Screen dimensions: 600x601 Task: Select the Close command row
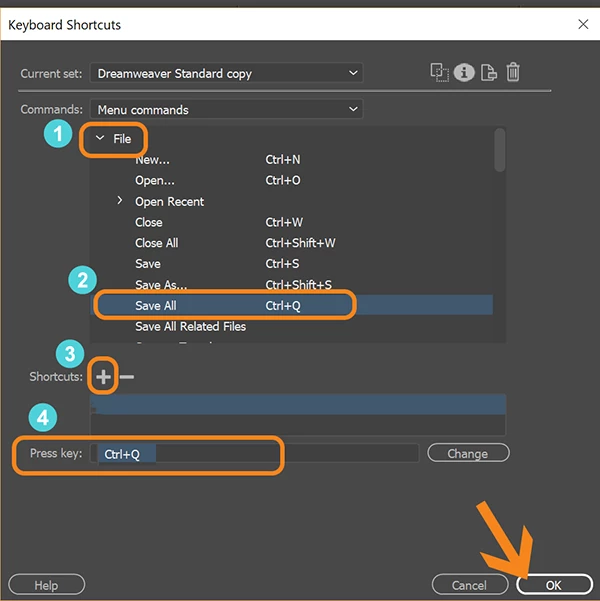tap(291, 222)
